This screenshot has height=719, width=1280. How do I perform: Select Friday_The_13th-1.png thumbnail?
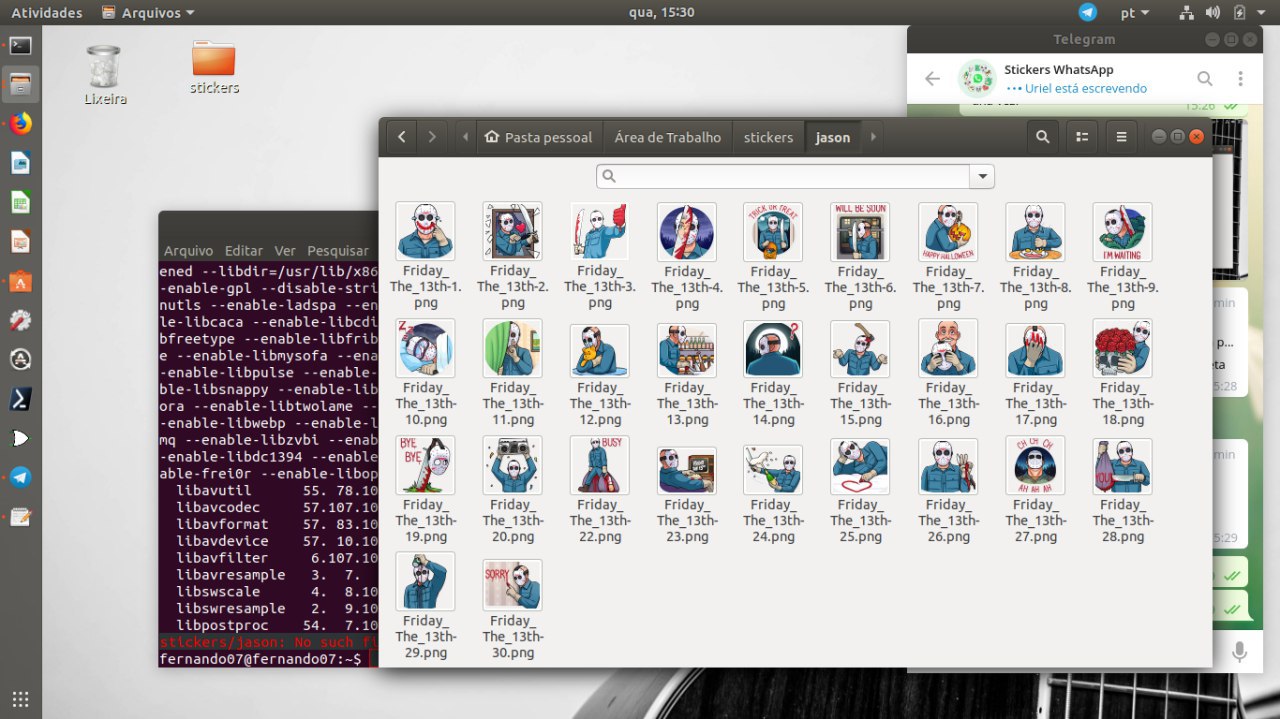(x=425, y=231)
